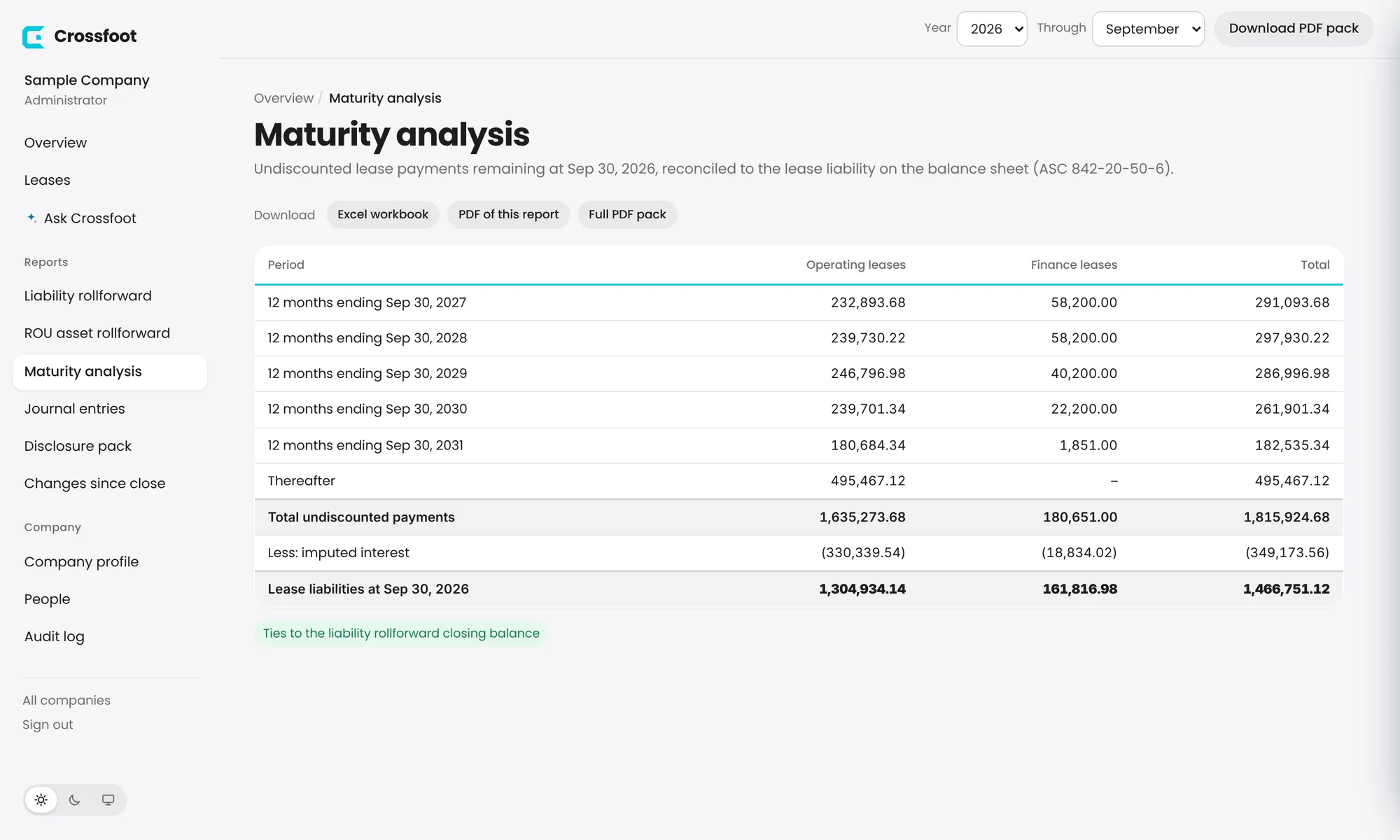The height and width of the screenshot is (840, 1400).
Task: Open the ROU asset rollforward report
Action: [97, 333]
